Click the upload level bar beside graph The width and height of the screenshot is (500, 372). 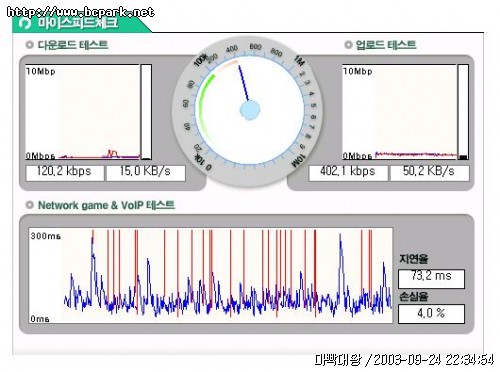pyautogui.click(x=463, y=112)
